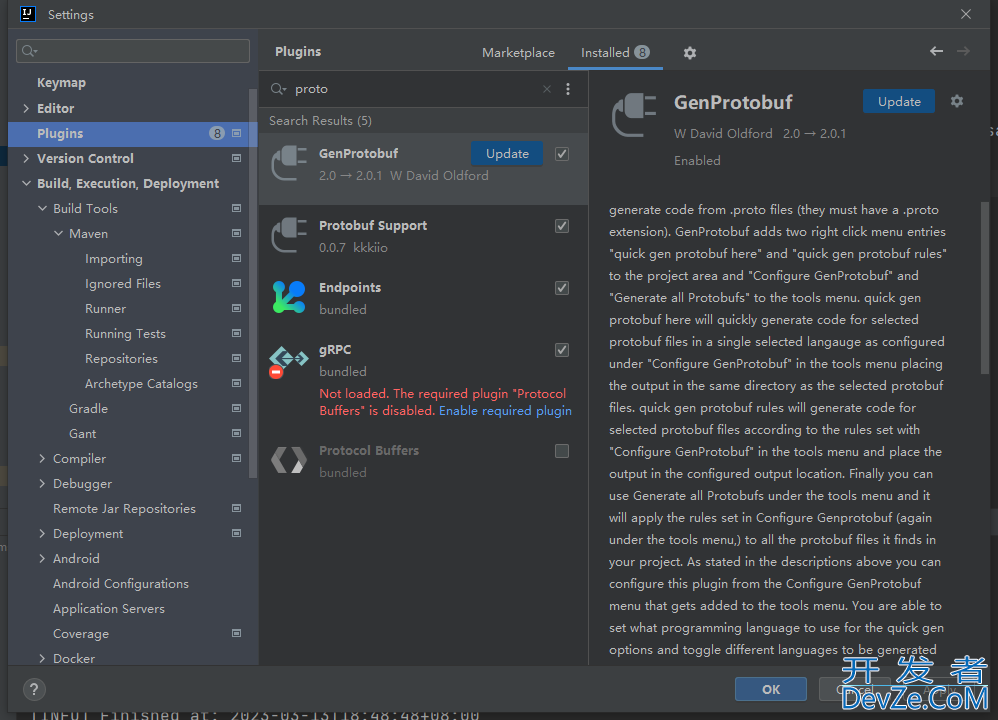Click the project-level icon beside Coverage
This screenshot has width=998, height=720.
(237, 633)
